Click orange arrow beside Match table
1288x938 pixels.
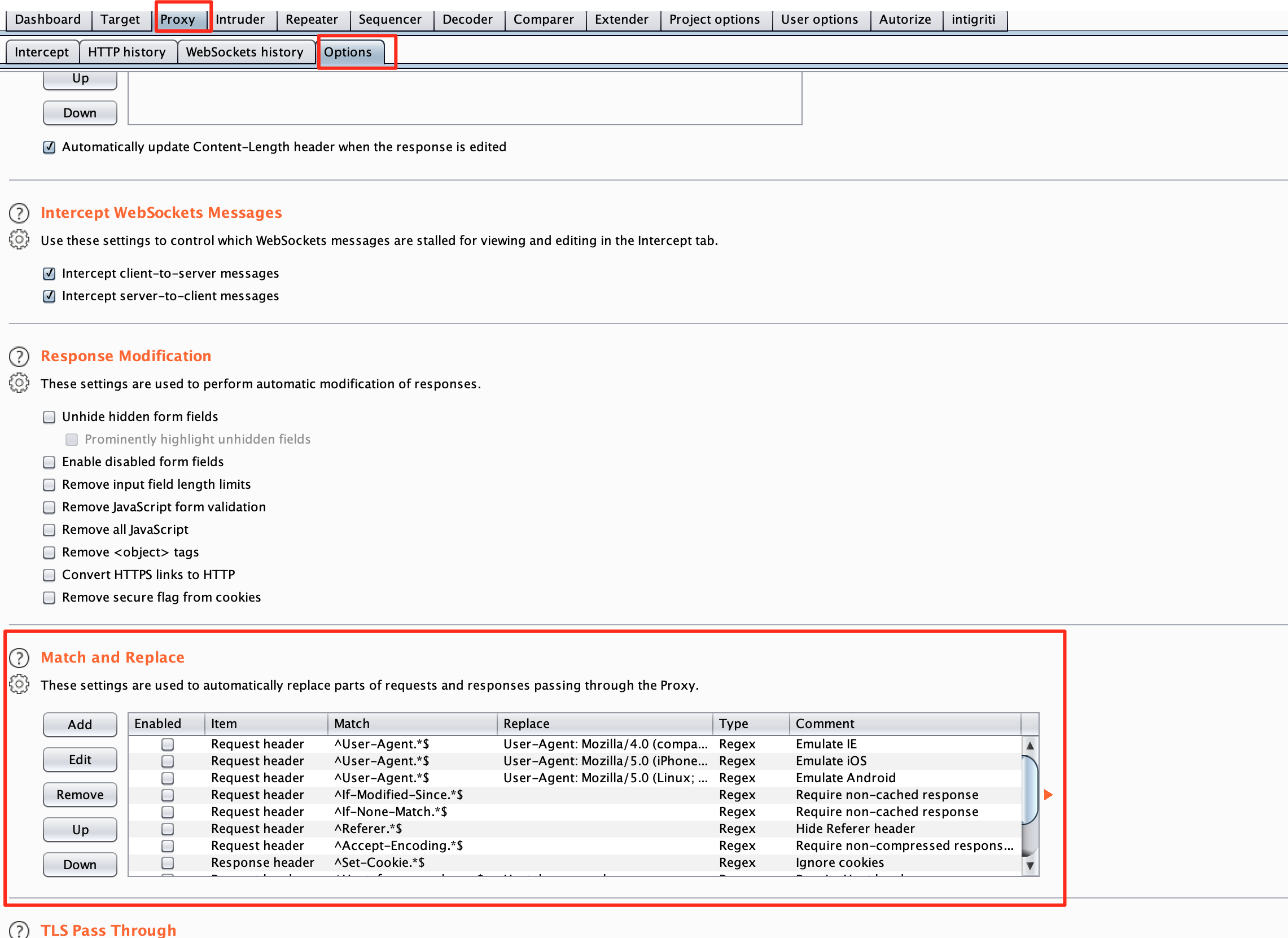point(1048,795)
